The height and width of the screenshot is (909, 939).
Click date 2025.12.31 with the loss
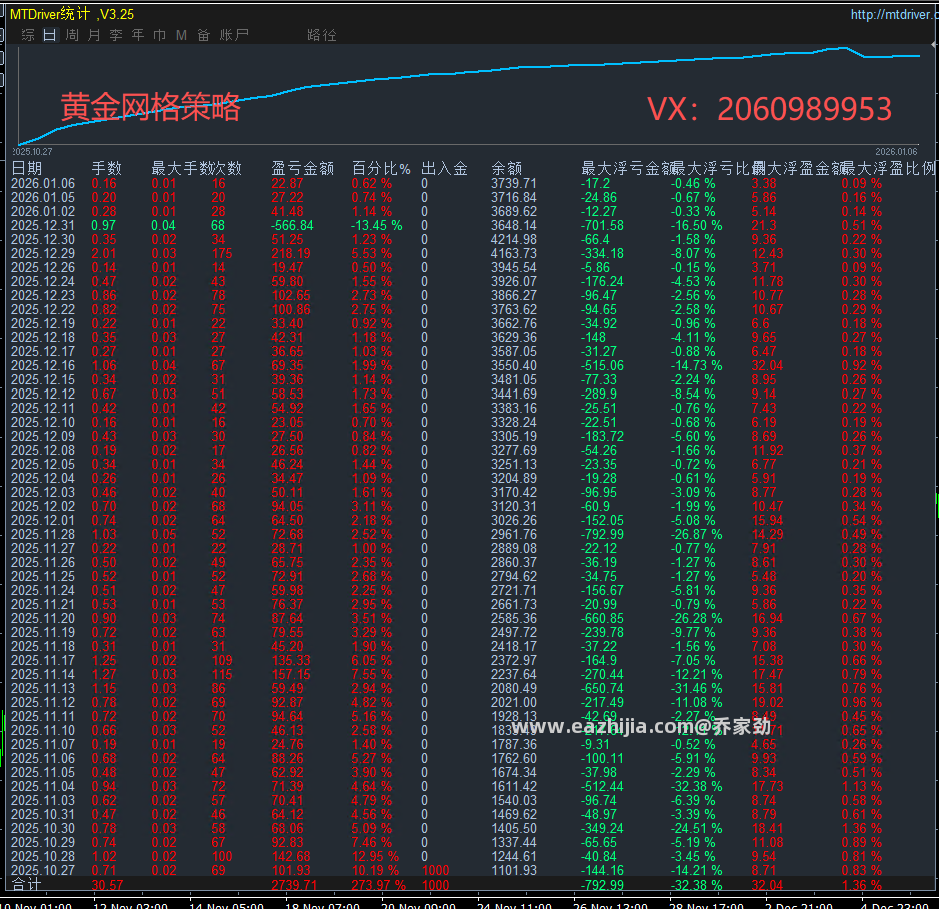(x=43, y=225)
